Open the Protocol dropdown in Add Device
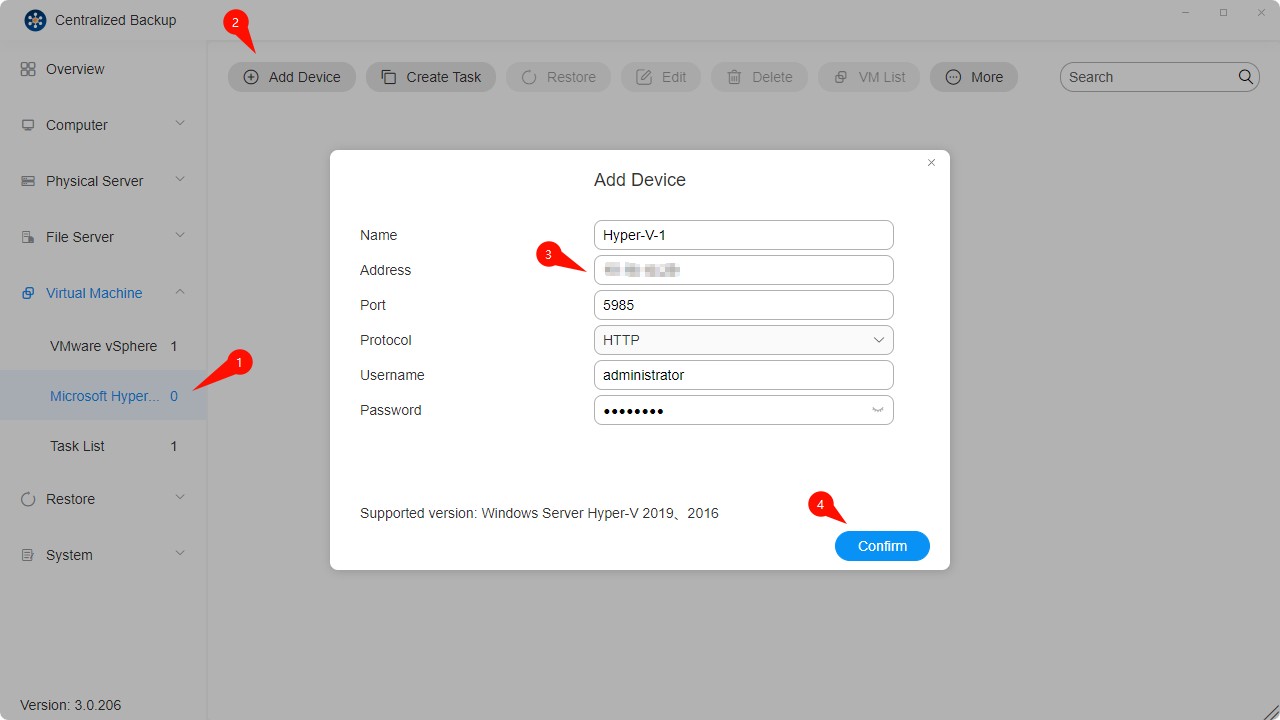Image resolution: width=1280 pixels, height=720 pixels. (x=879, y=340)
